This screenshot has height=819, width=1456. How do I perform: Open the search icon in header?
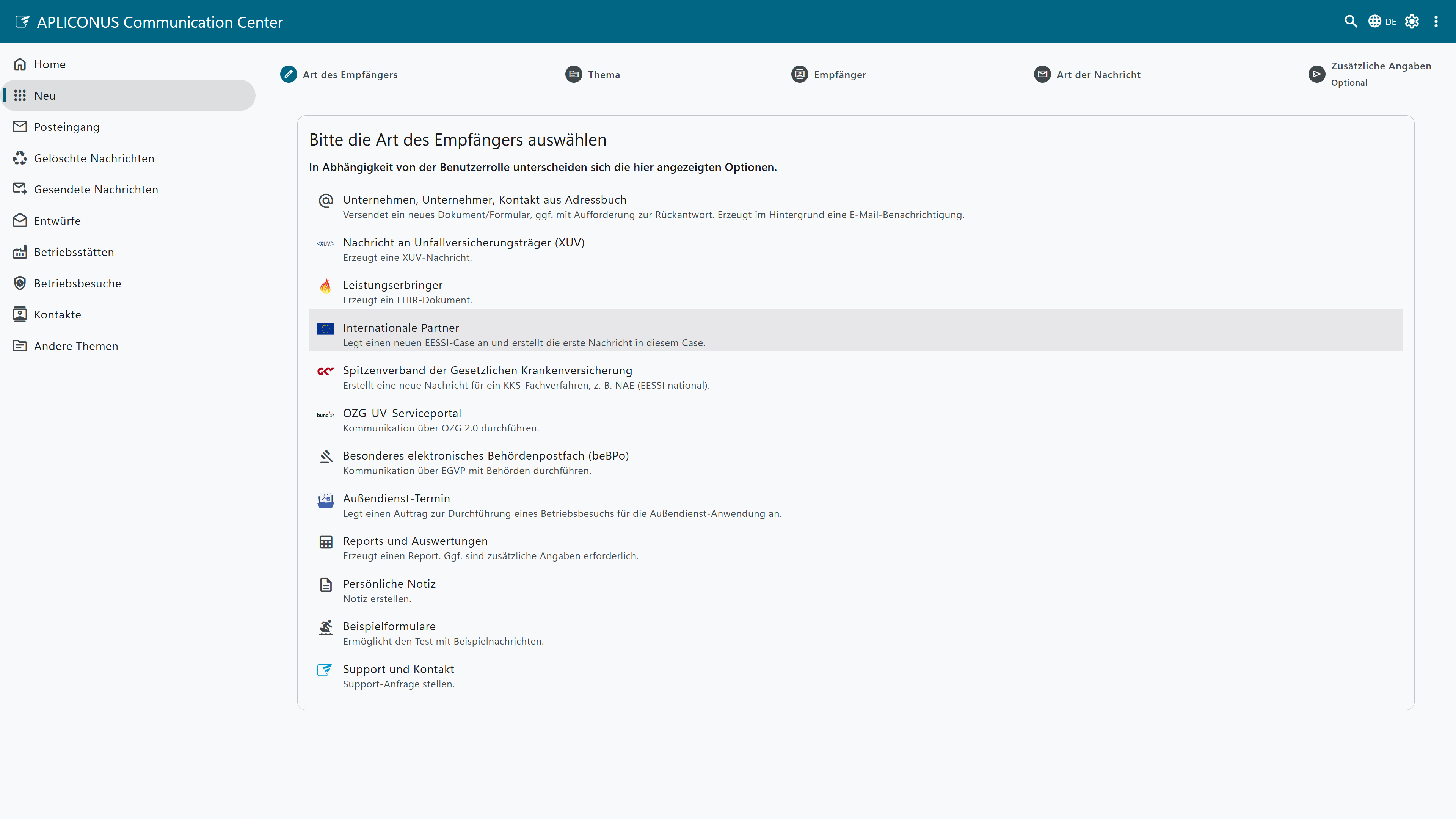(x=1350, y=22)
